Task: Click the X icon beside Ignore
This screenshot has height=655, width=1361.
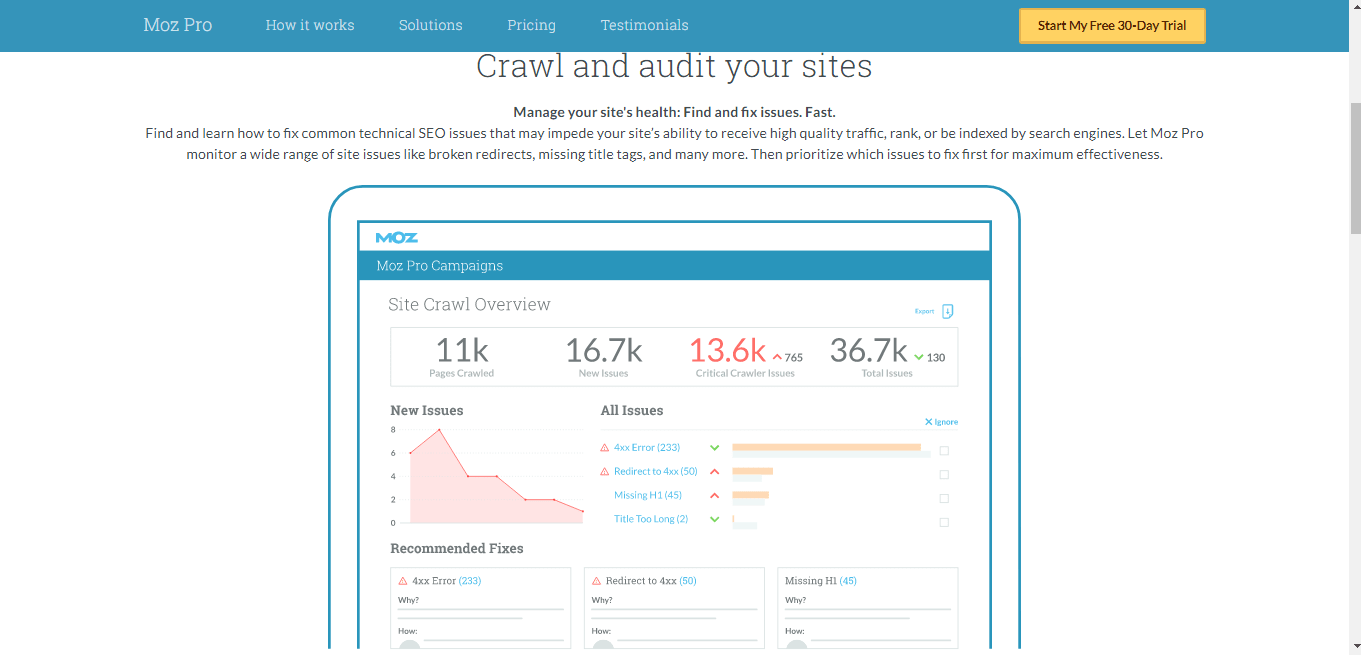Action: pos(929,422)
